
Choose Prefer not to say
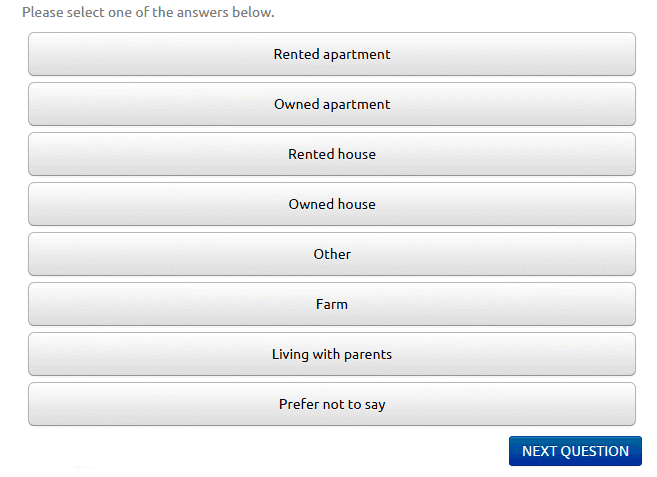pyautogui.click(x=332, y=404)
